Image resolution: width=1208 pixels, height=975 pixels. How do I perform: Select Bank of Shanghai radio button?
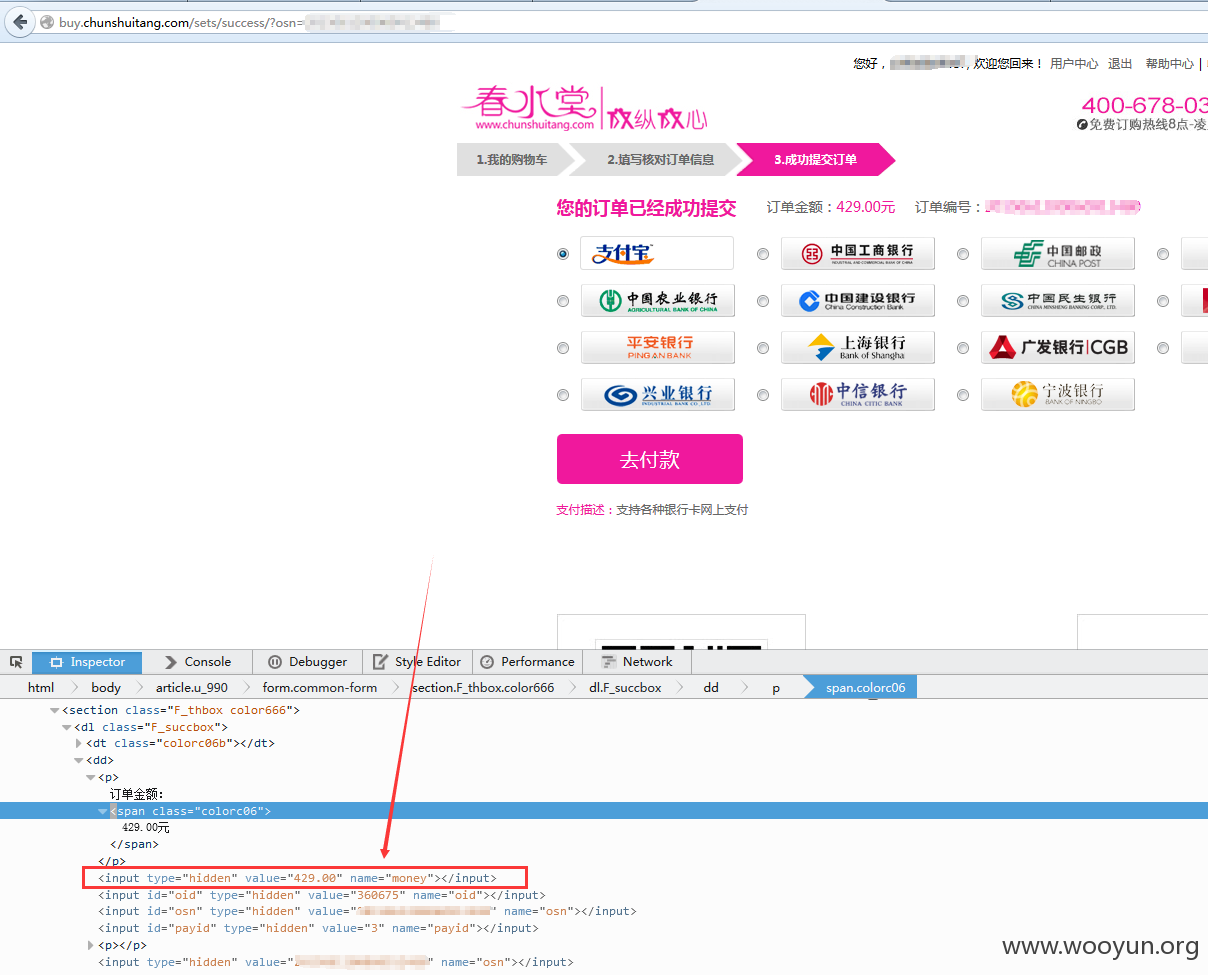click(763, 348)
